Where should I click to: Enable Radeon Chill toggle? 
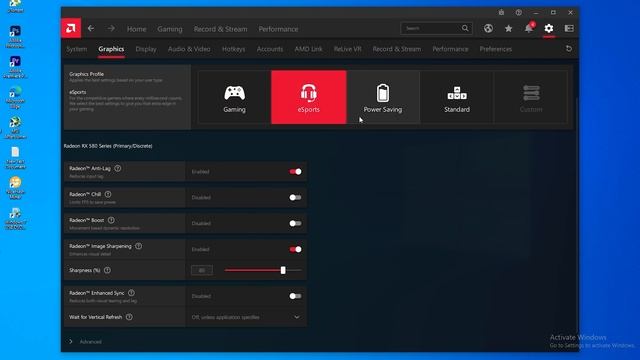click(x=296, y=198)
